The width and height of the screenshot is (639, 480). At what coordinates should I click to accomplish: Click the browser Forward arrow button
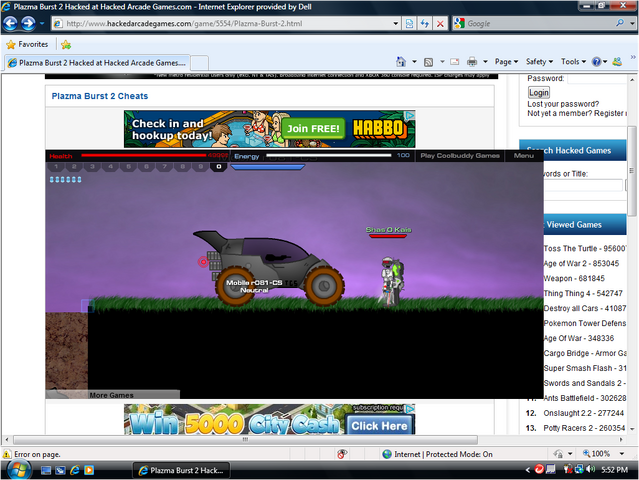[28, 24]
